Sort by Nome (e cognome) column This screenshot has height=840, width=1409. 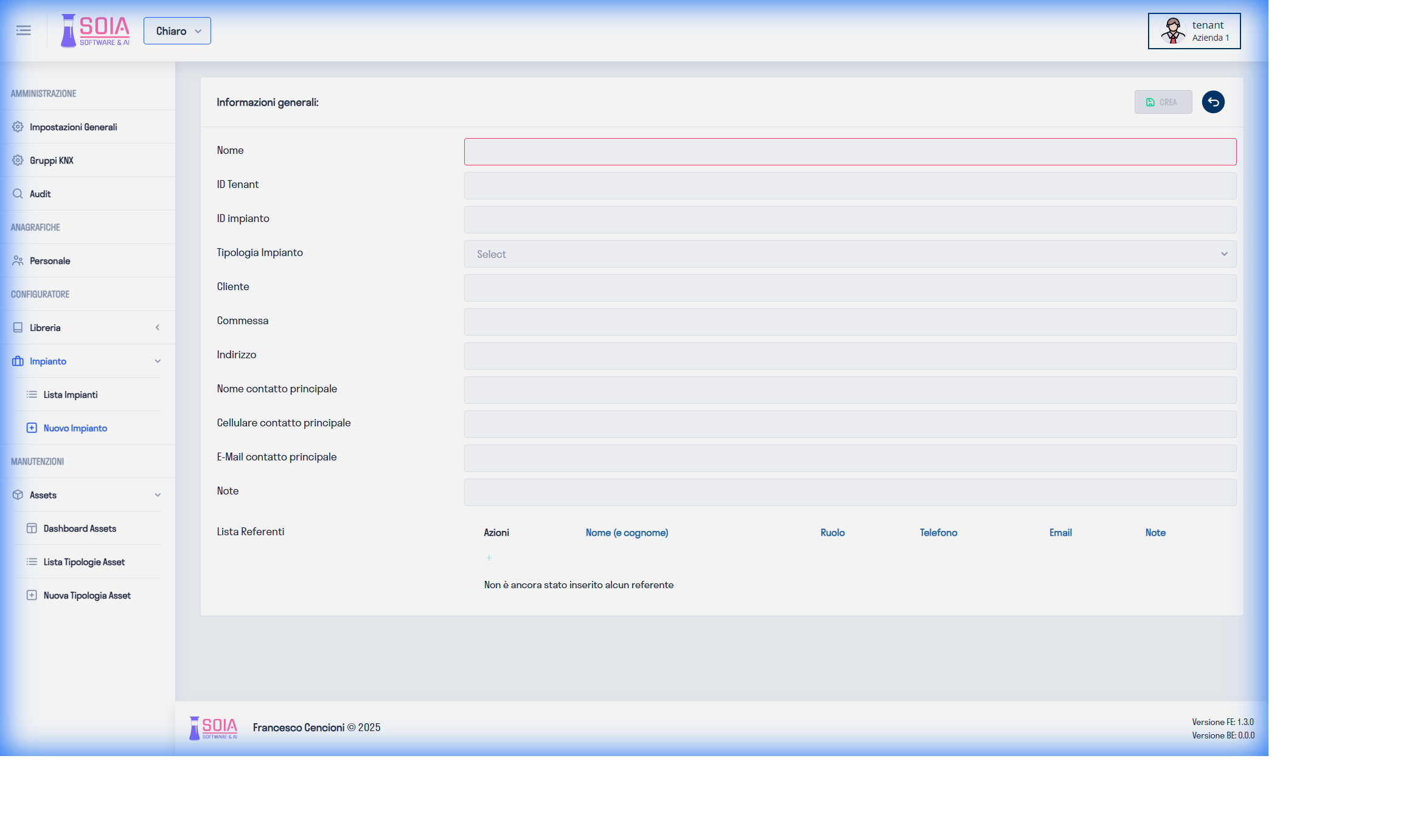click(627, 533)
